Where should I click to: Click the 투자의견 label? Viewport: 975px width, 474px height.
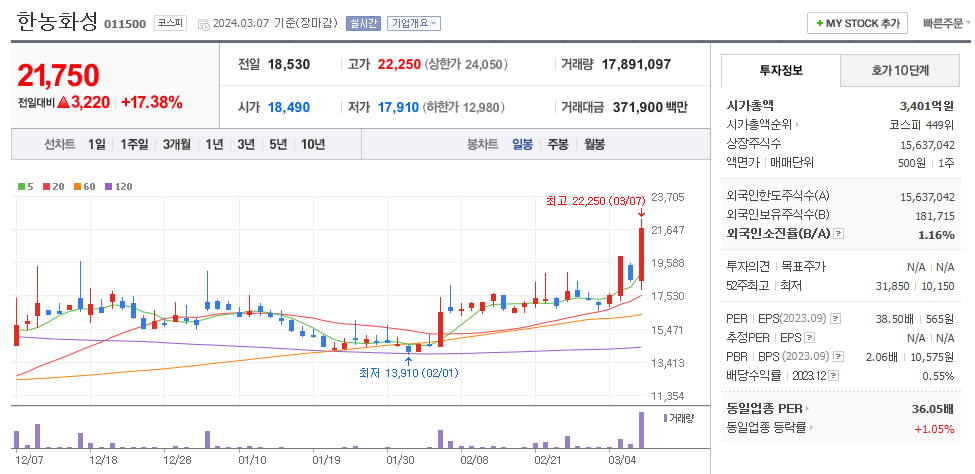[x=748, y=267]
